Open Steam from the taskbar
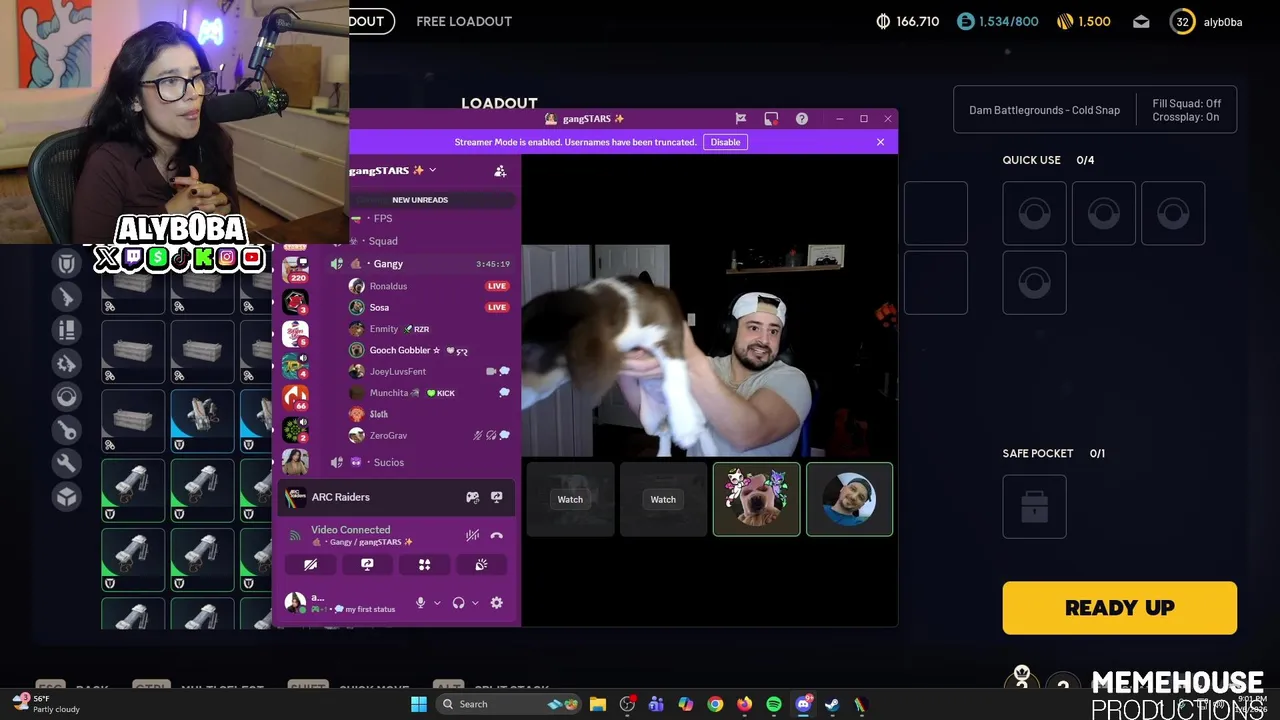Viewport: 1280px width, 720px height. (832, 704)
